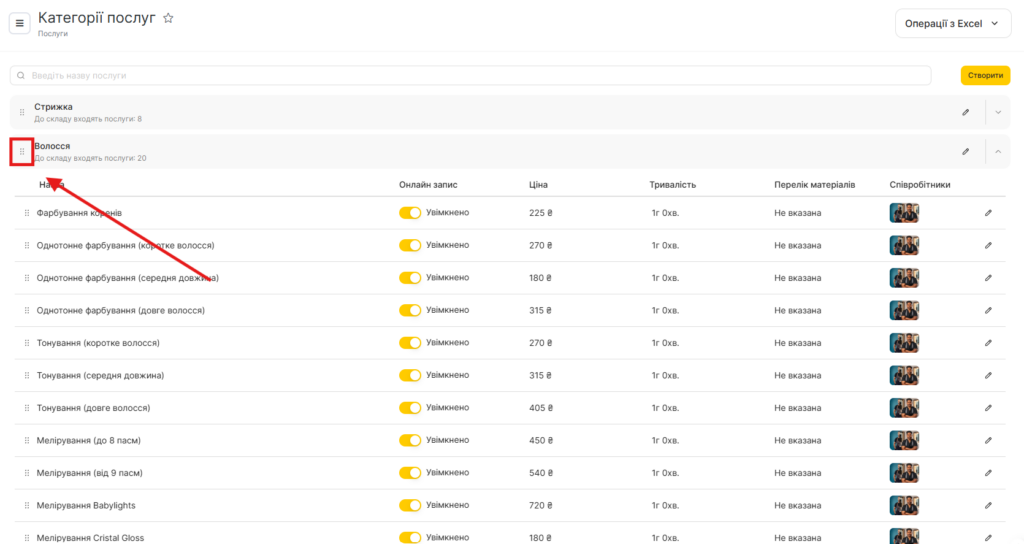Click staff thumbnail for Мелірування (до 8 пасм)

(x=904, y=440)
